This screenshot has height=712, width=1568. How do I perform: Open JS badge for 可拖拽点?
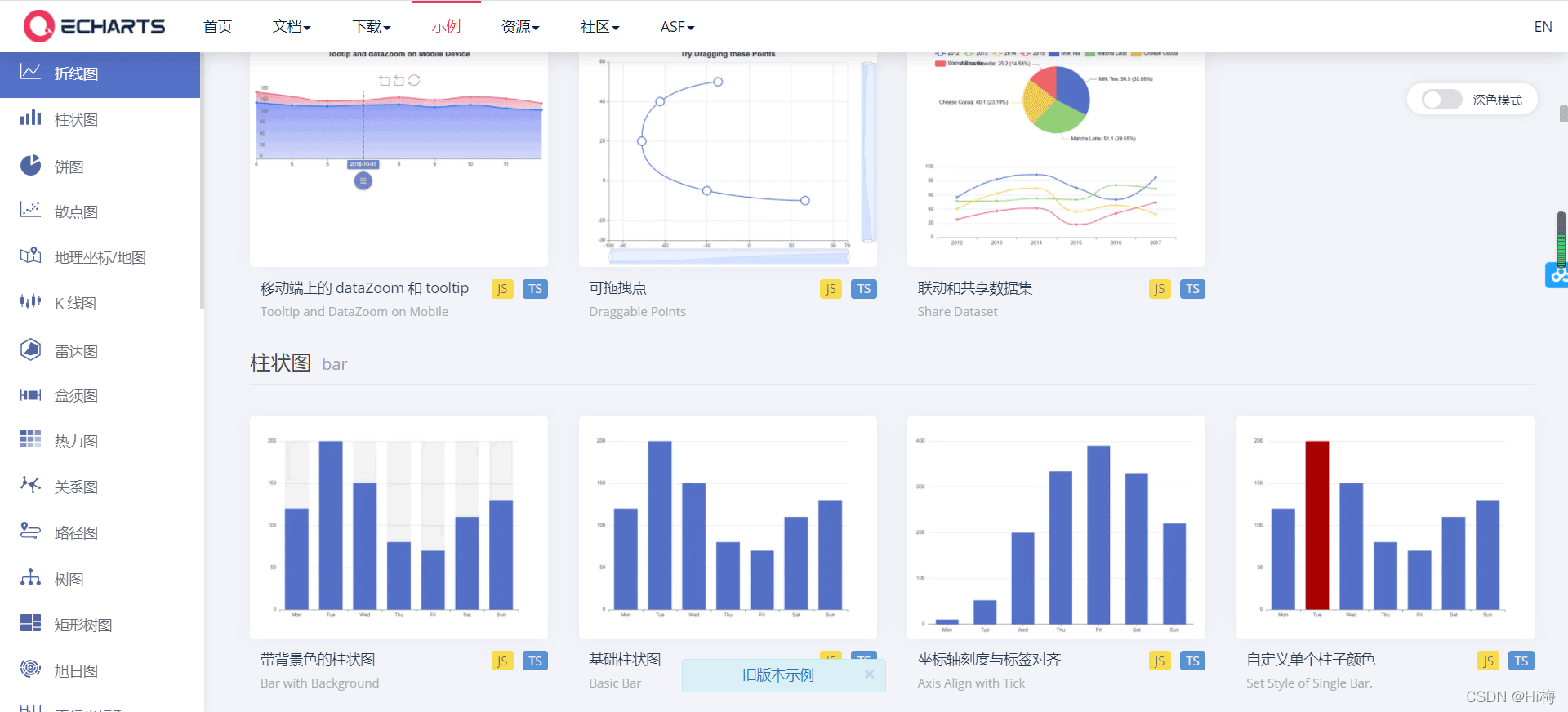pyautogui.click(x=831, y=289)
